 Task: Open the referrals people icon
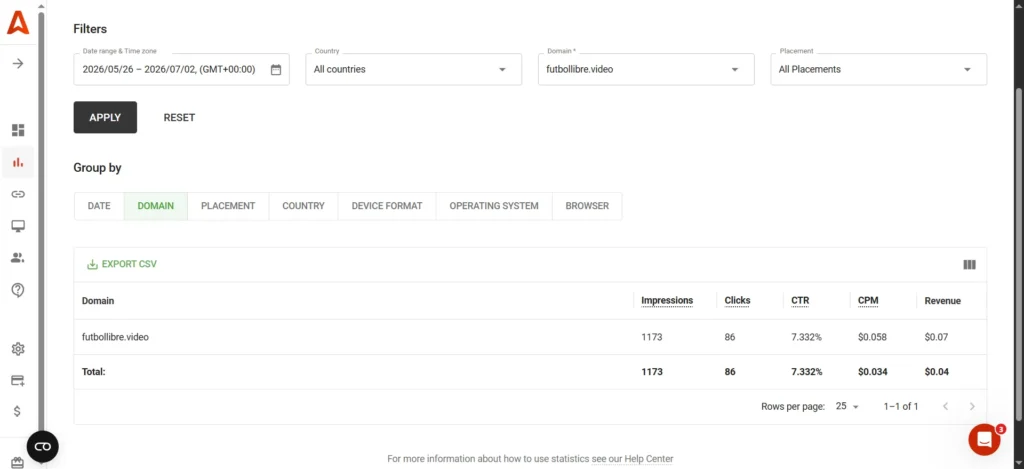(18, 258)
